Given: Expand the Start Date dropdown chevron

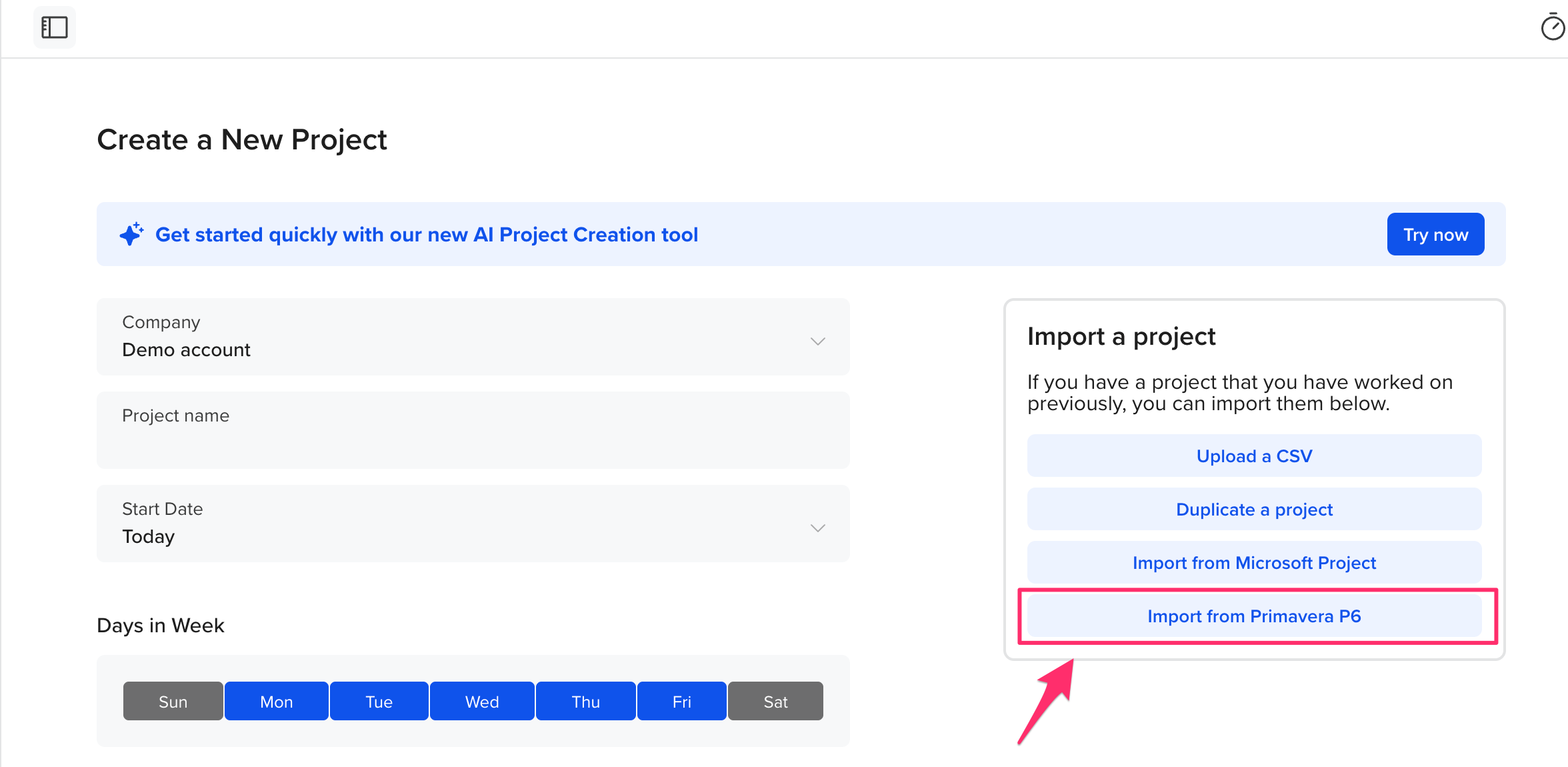Looking at the screenshot, I should click(x=818, y=528).
